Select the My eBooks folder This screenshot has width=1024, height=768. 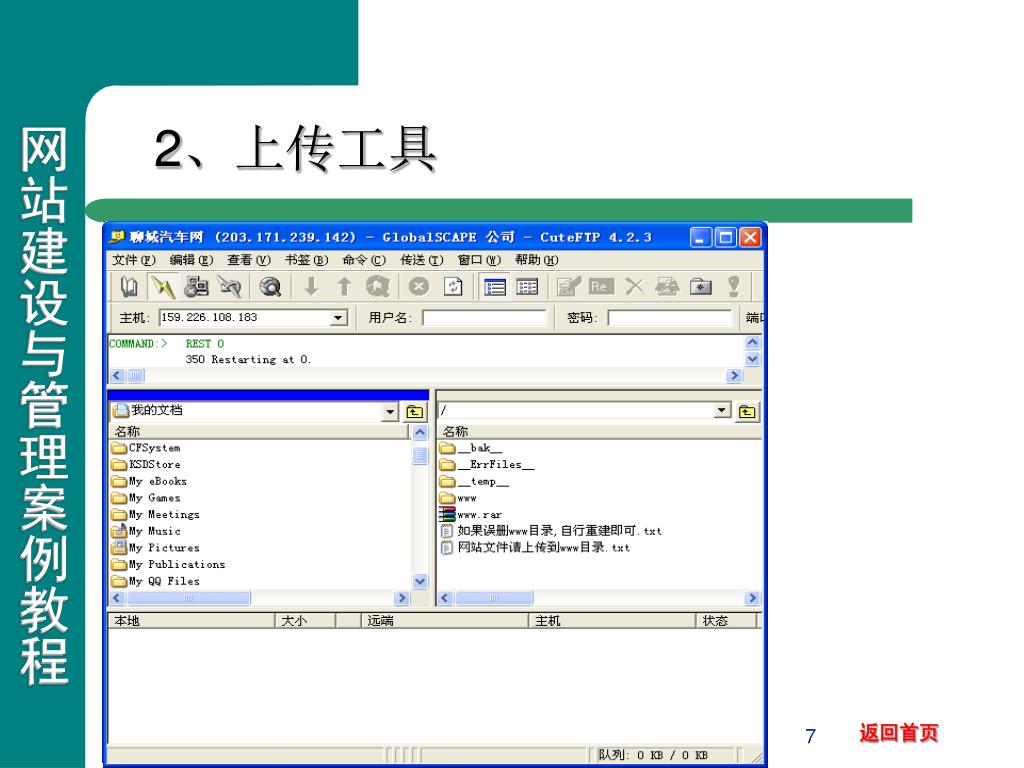pyautogui.click(x=150, y=481)
